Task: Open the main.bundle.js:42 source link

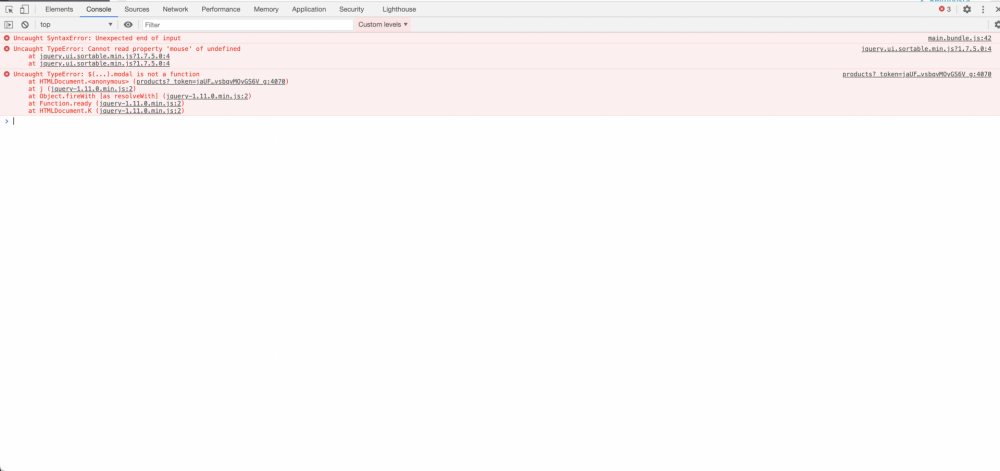Action: pyautogui.click(x=959, y=38)
